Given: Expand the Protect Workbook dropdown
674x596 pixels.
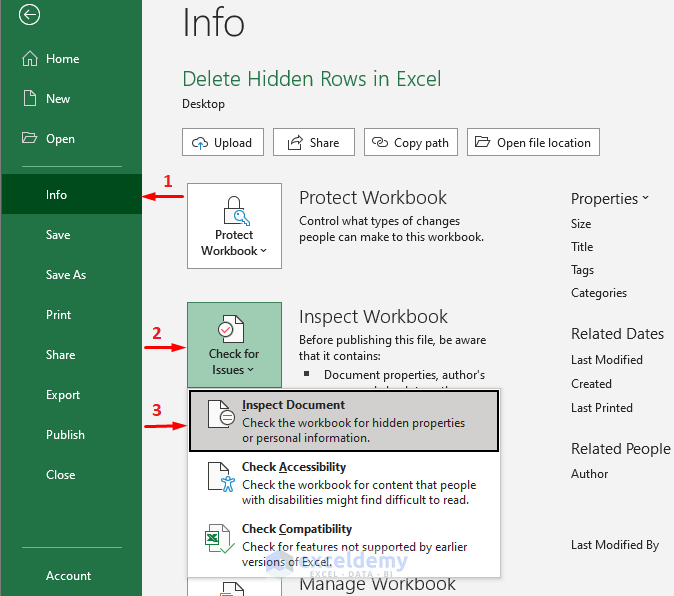Looking at the screenshot, I should pyautogui.click(x=234, y=226).
